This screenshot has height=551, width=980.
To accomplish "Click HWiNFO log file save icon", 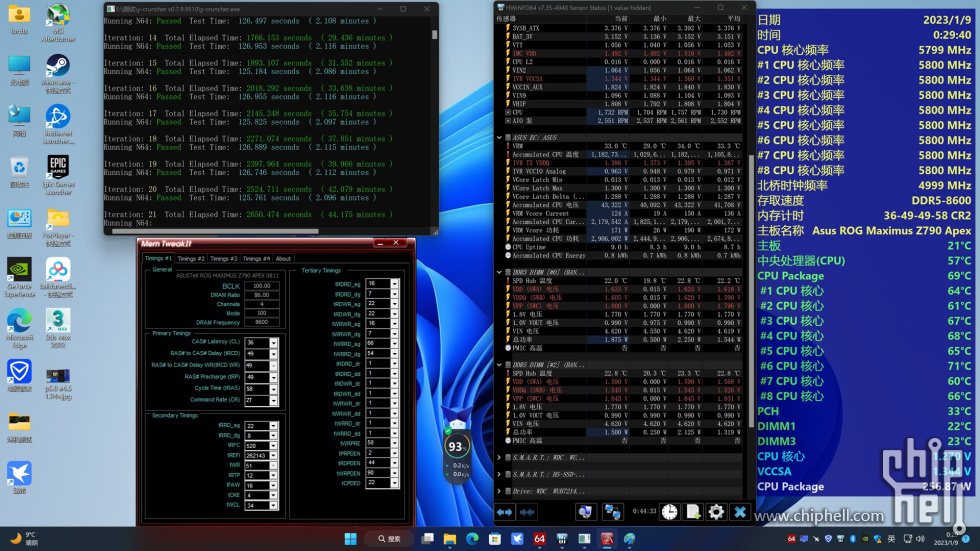I will tap(693, 512).
